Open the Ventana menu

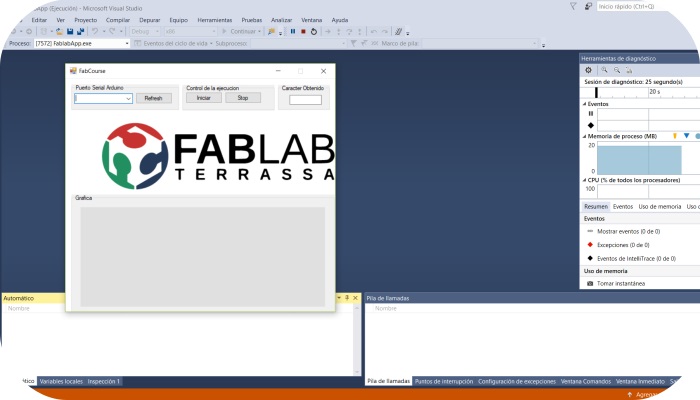coord(312,20)
